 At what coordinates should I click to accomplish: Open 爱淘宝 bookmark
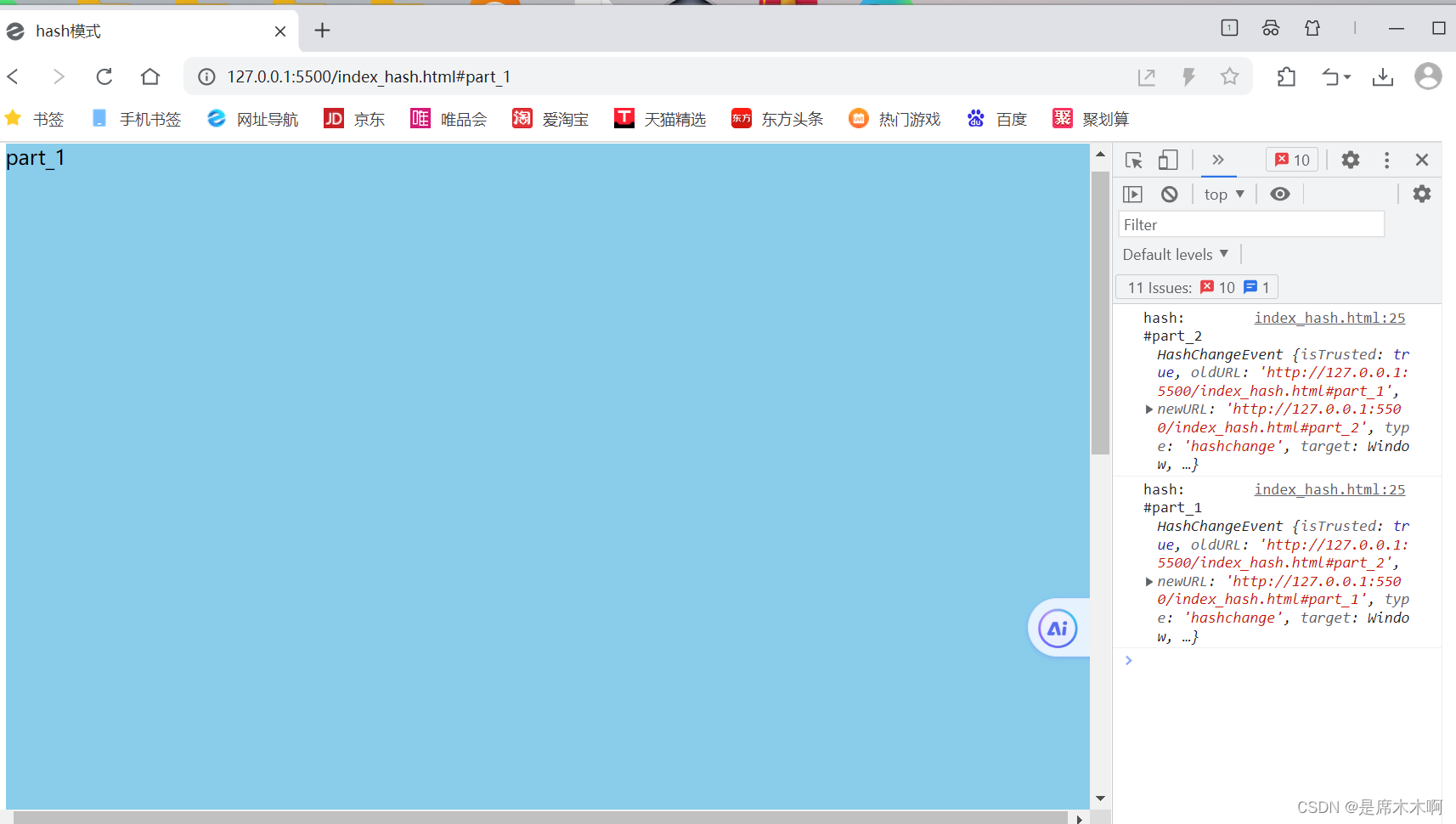[x=550, y=119]
